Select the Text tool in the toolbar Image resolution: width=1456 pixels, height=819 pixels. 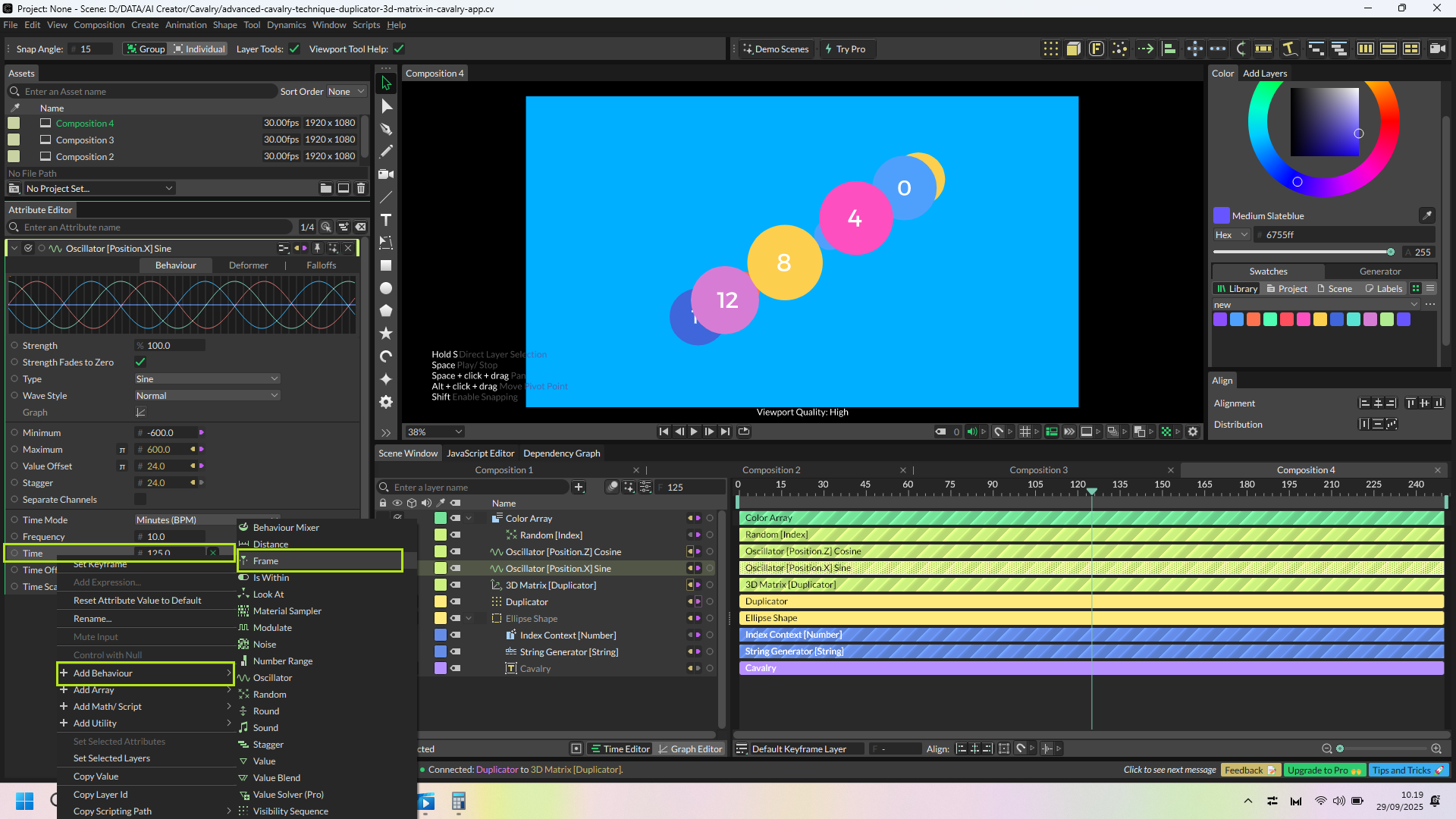coord(386,220)
